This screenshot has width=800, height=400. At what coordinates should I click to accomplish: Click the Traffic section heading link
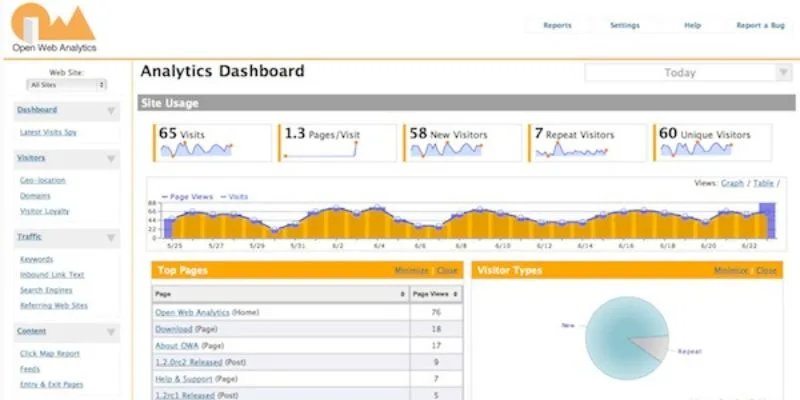pos(30,237)
